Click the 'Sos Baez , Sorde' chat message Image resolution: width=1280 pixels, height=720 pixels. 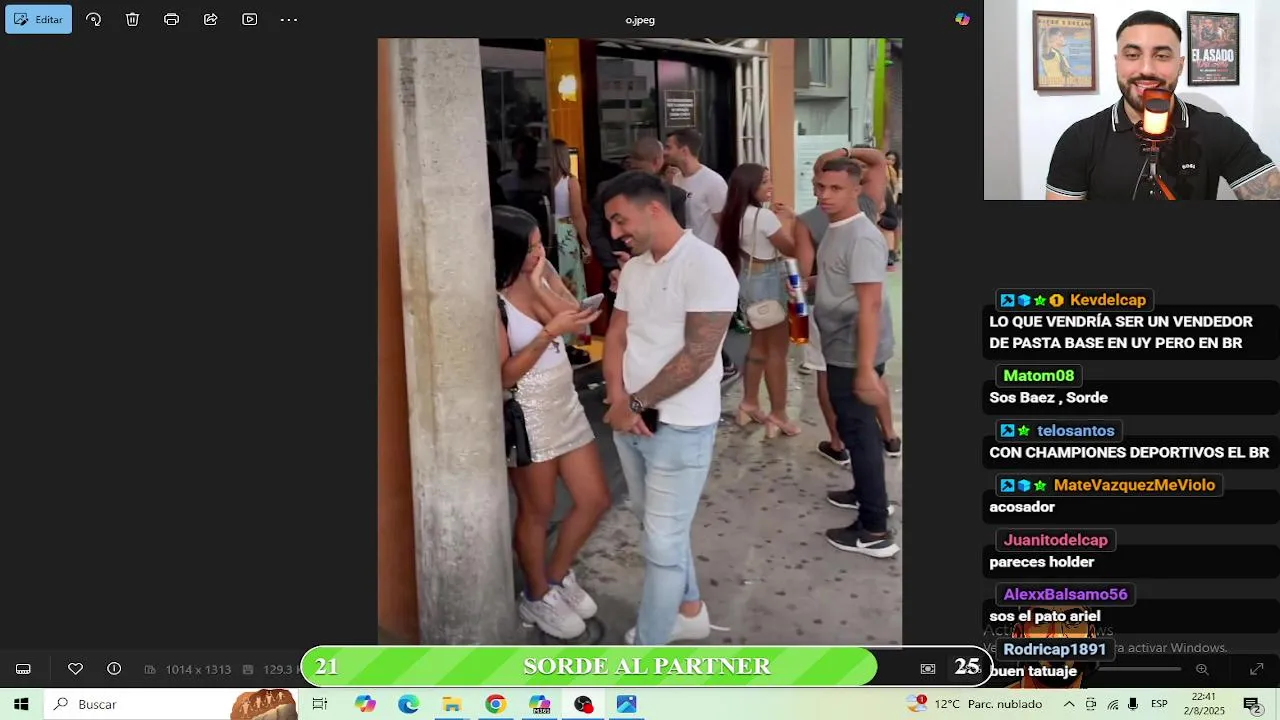[1048, 398]
